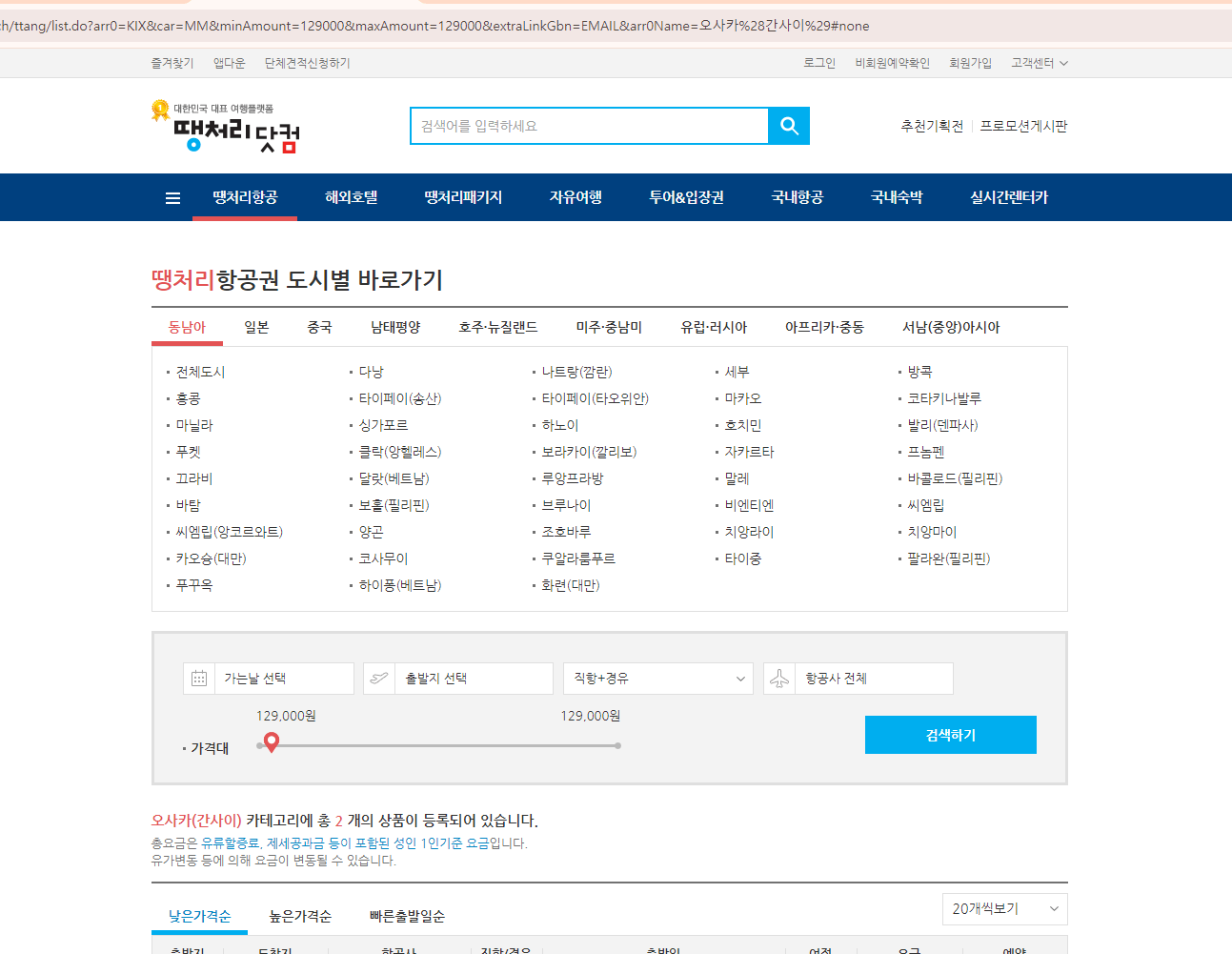Viewport: 1232px width, 954px height.
Task: Open the 땡처리패키지 menu
Action: 463,197
